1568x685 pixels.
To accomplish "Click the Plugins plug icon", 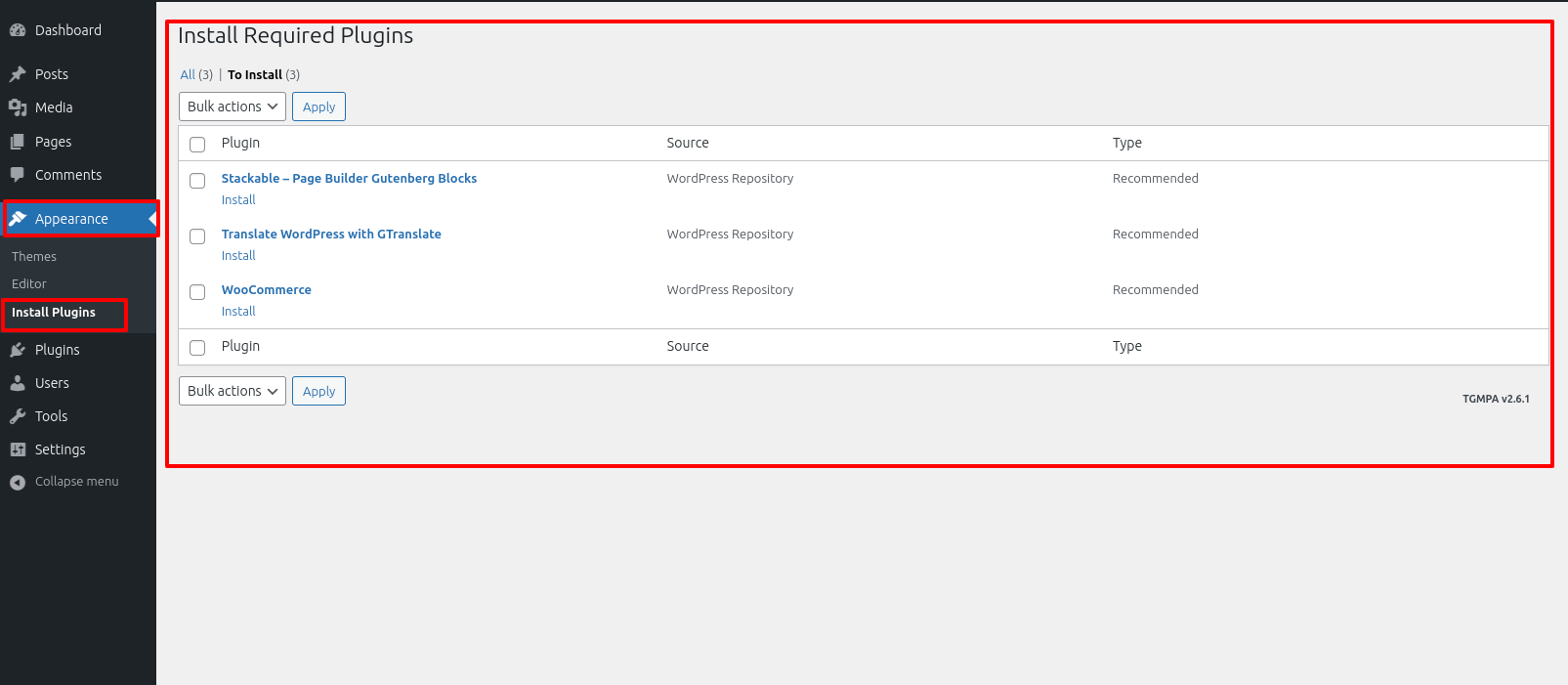I will (18, 350).
